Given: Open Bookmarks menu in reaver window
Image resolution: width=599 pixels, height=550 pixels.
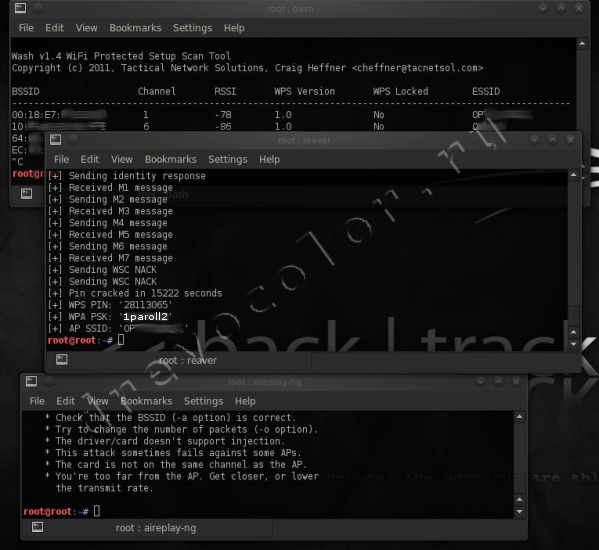Looking at the screenshot, I should [171, 159].
